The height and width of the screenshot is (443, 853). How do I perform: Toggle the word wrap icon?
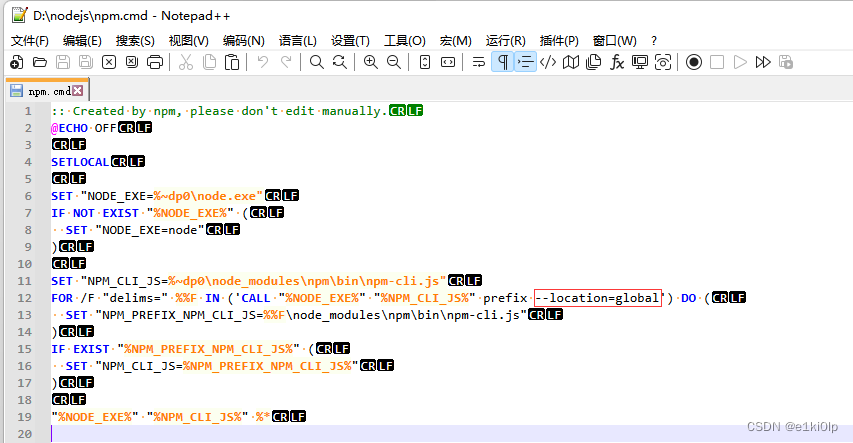click(x=479, y=63)
